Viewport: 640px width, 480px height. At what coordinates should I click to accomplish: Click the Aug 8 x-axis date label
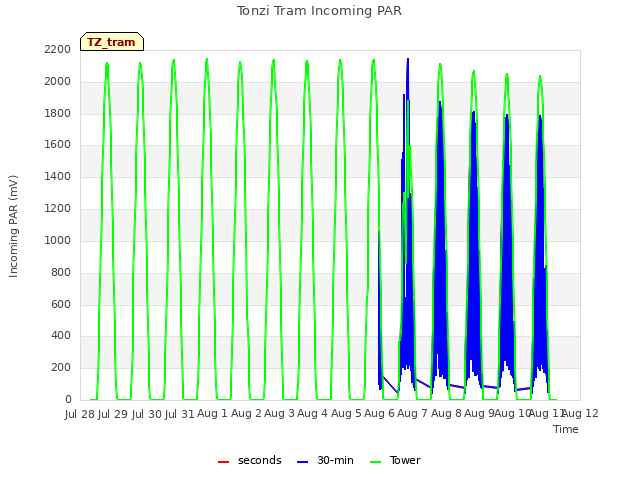click(446, 413)
